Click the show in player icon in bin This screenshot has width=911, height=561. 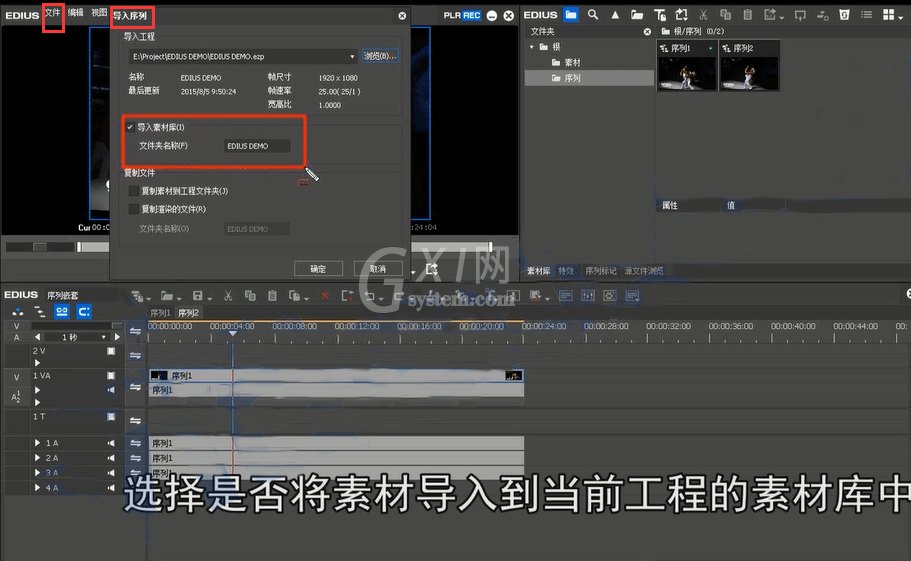pos(800,16)
